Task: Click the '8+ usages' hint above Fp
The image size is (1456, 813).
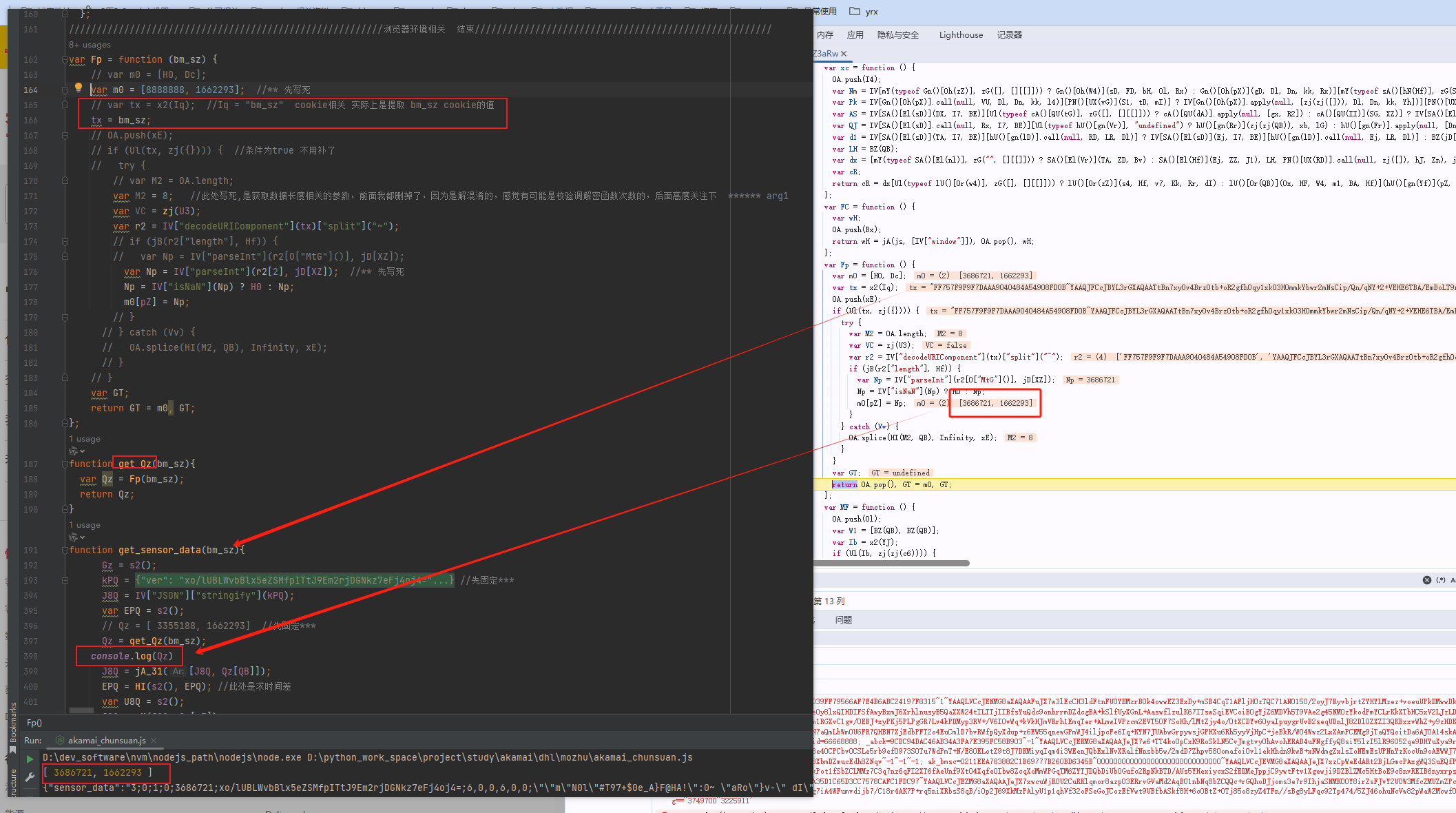Action: [x=90, y=45]
